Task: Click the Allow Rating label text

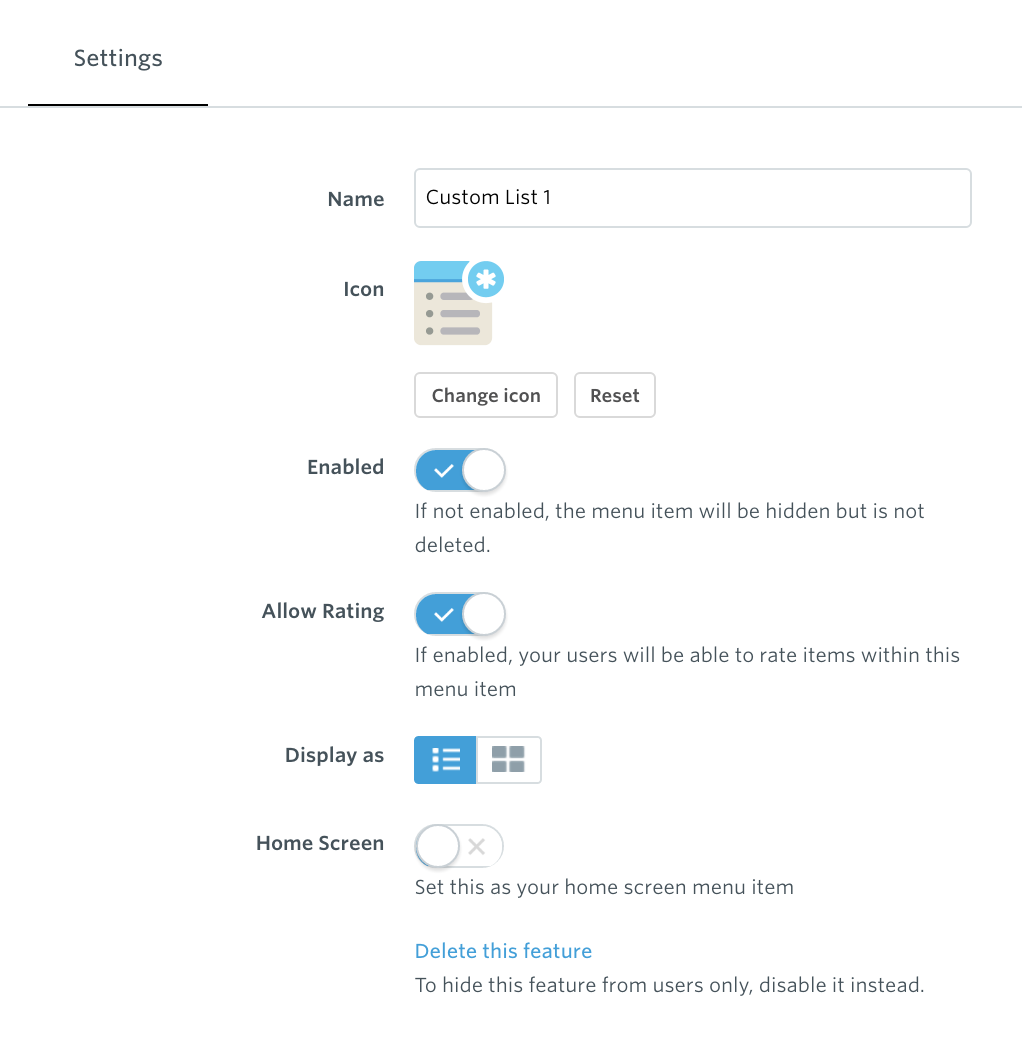Action: pyautogui.click(x=323, y=611)
